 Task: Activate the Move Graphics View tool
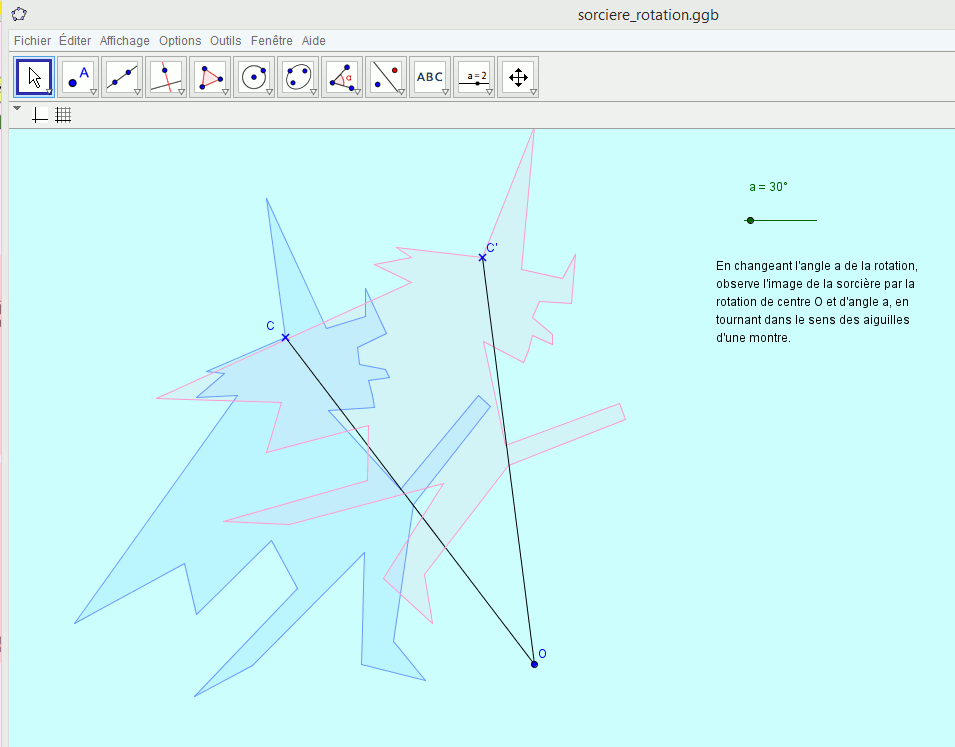click(517, 76)
